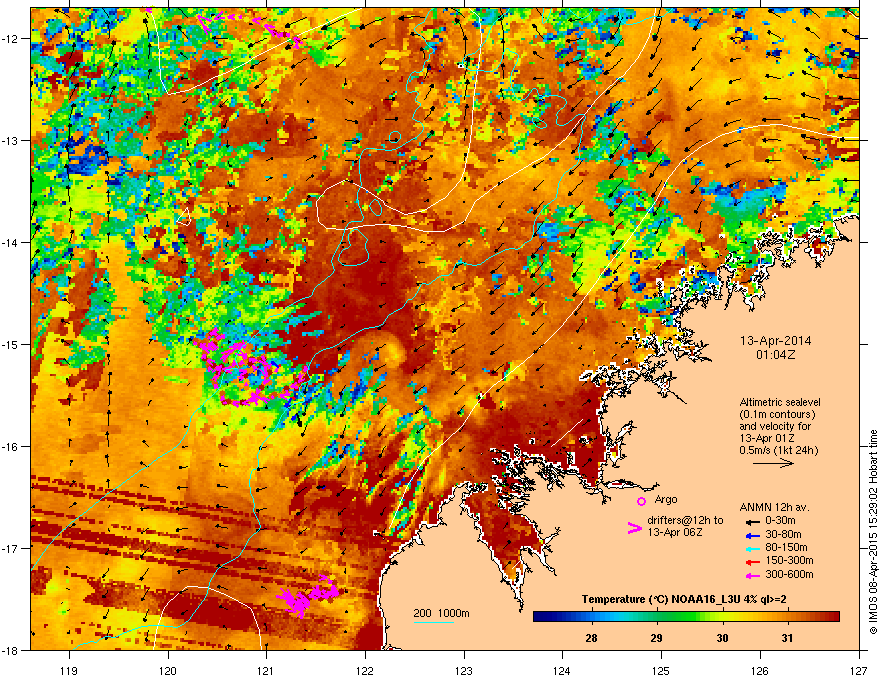Viewport: 880px width, 680px height.
Task: Select the '28' tick label on color bar
Action: coord(591,638)
